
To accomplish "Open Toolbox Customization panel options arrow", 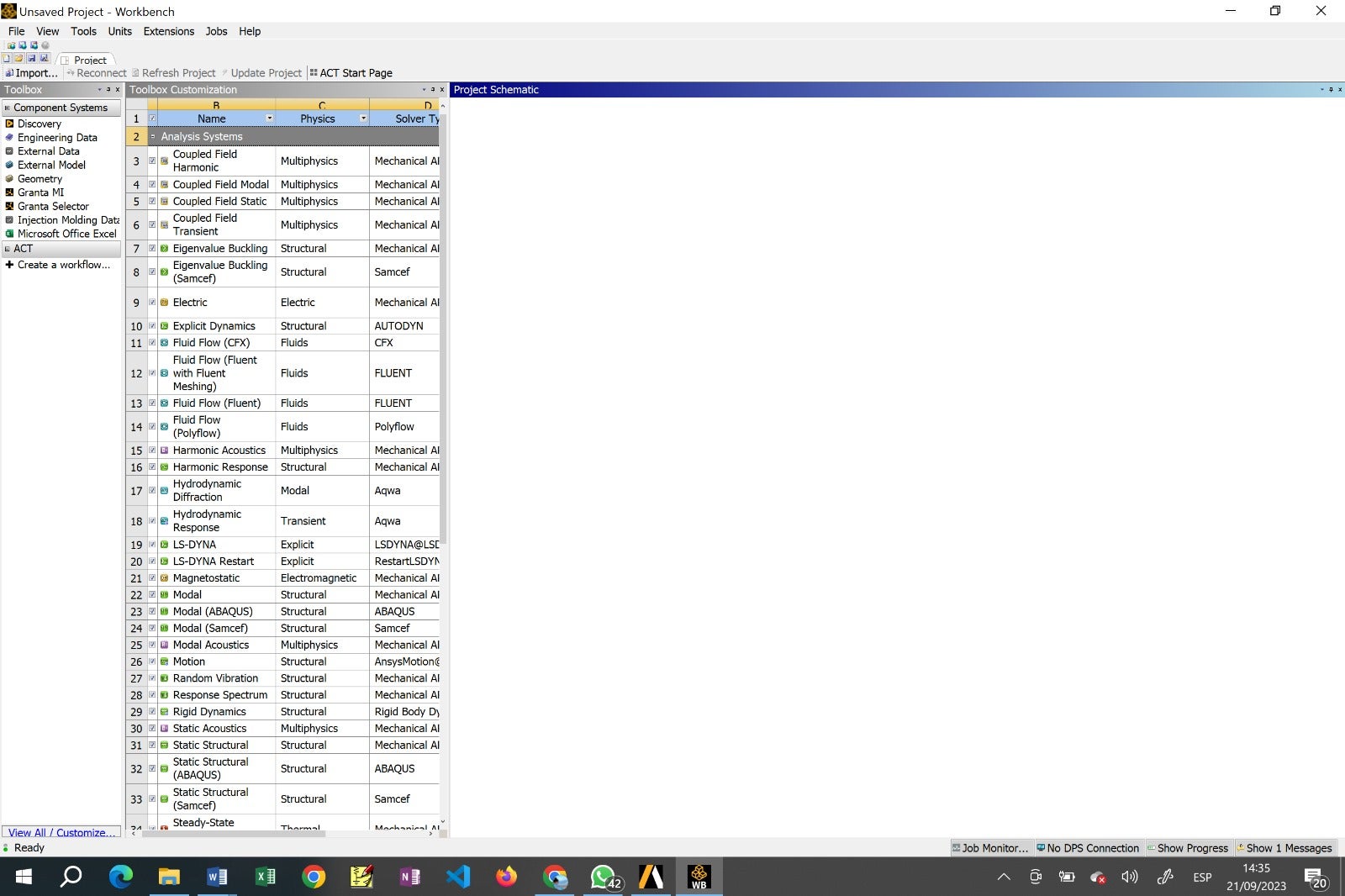I will point(424,90).
